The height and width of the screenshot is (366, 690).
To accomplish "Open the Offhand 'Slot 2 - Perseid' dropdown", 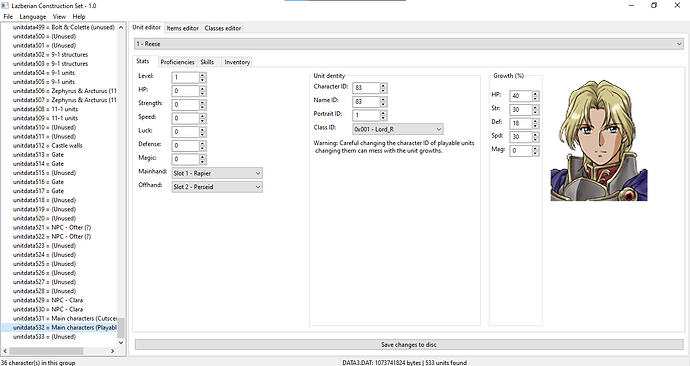I will (x=217, y=187).
